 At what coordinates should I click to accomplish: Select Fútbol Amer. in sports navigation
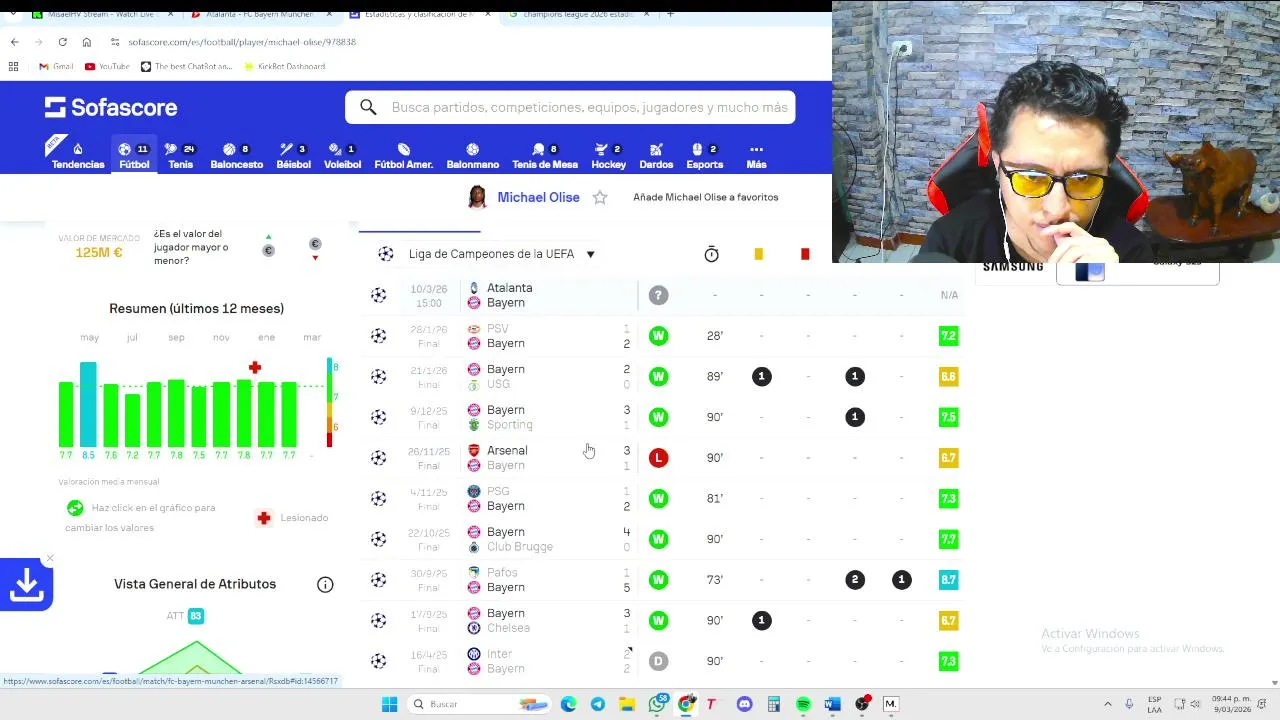coord(404,155)
